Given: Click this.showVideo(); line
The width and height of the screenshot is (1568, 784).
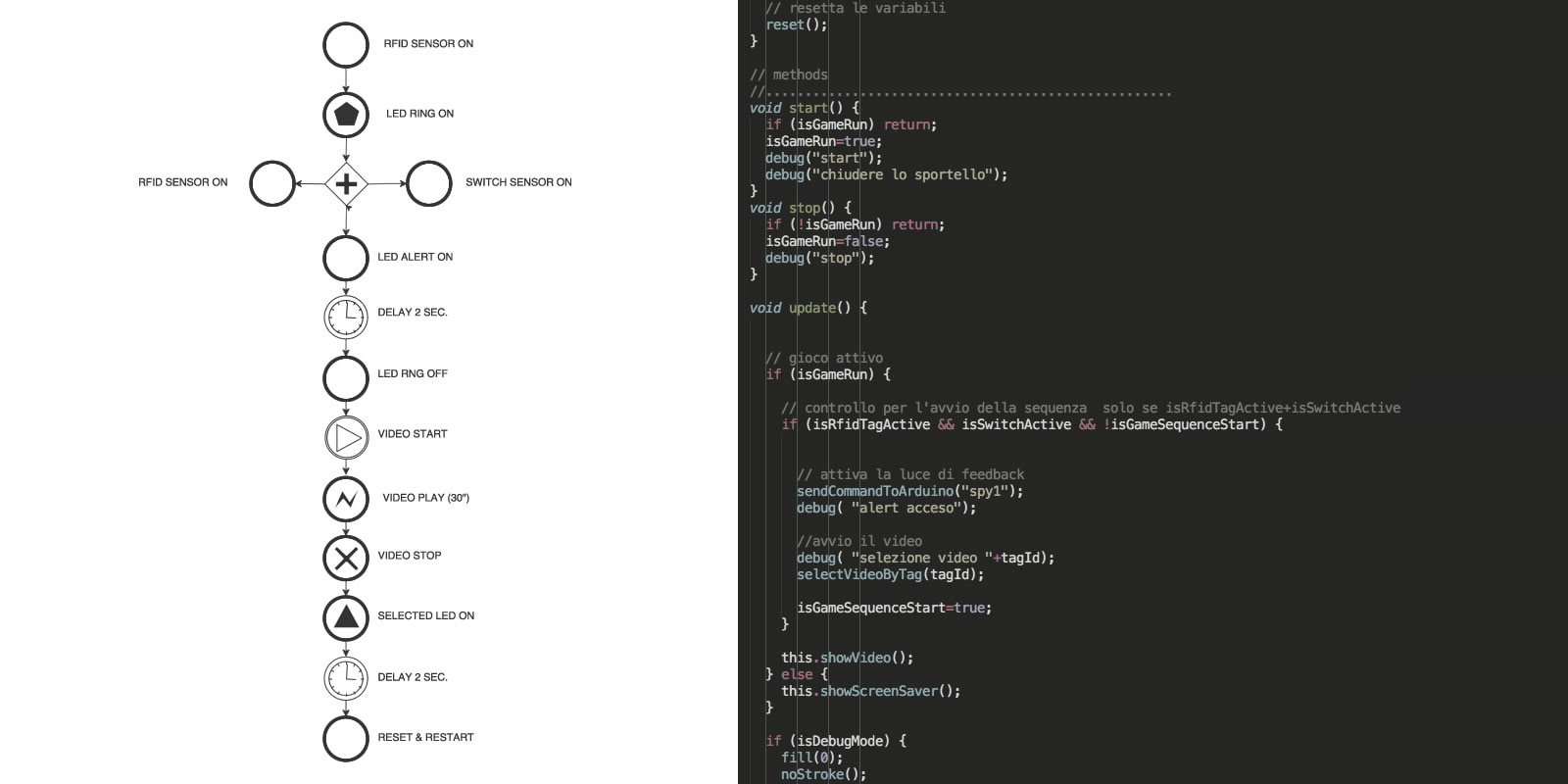Looking at the screenshot, I should pos(848,658).
